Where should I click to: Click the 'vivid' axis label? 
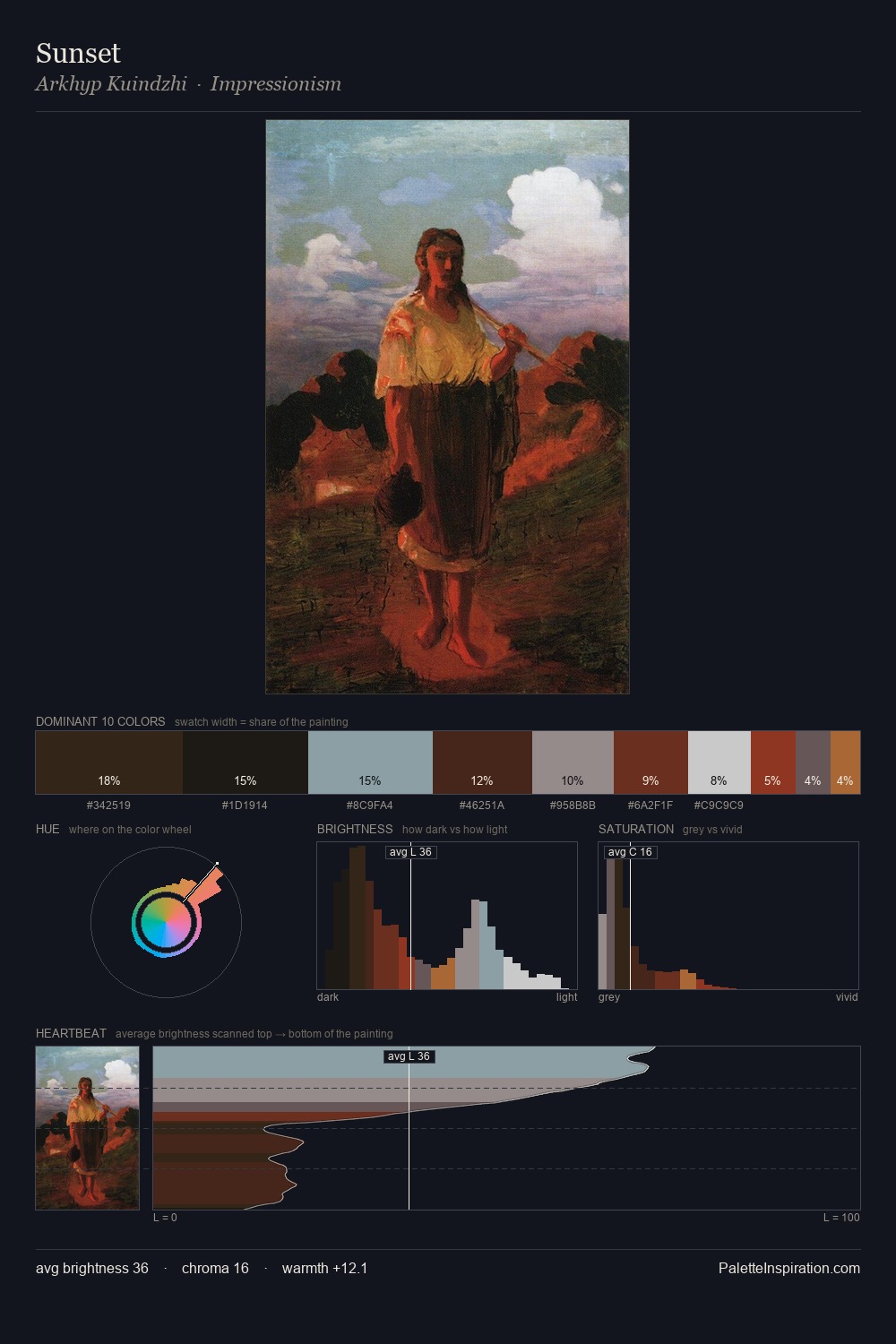coord(847,997)
